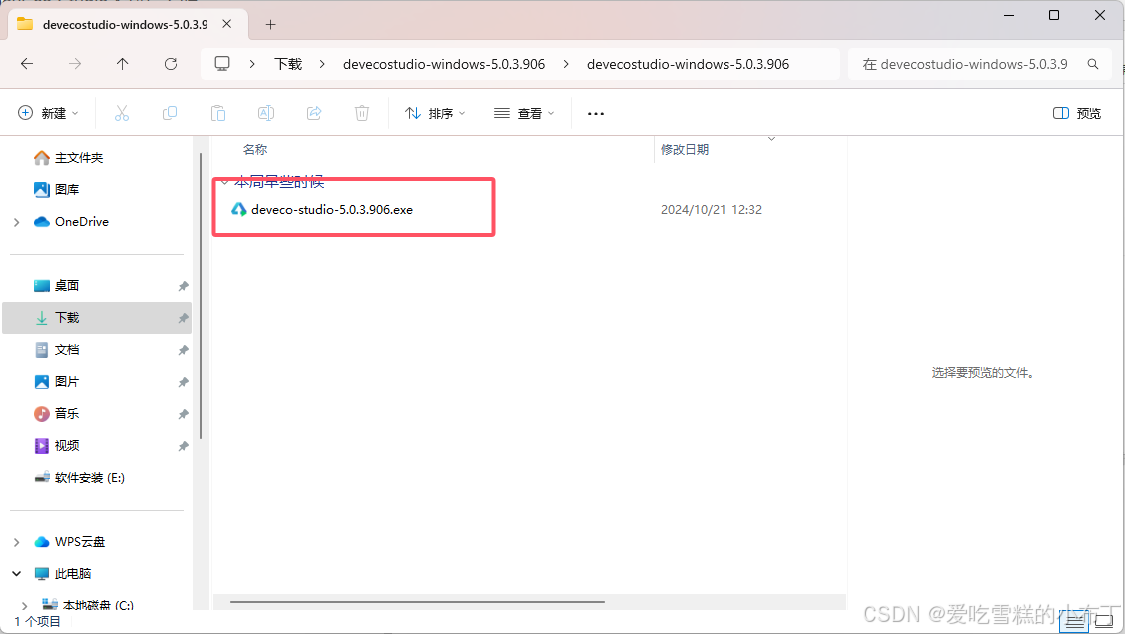
Task: Go back using the back arrow
Action: pos(27,64)
